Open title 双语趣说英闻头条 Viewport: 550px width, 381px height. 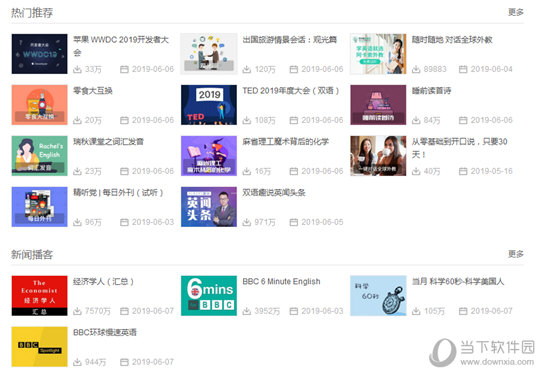tap(274, 192)
